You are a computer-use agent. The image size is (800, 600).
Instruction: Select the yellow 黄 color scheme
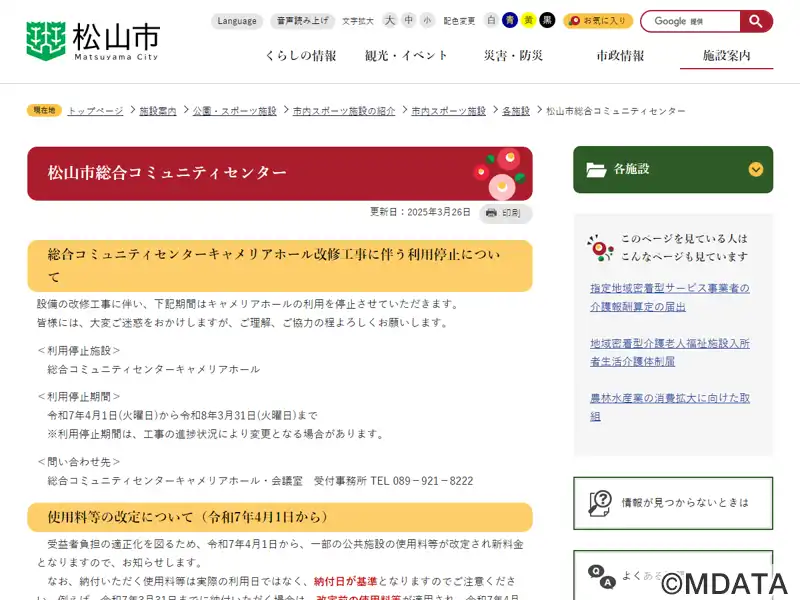click(529, 20)
